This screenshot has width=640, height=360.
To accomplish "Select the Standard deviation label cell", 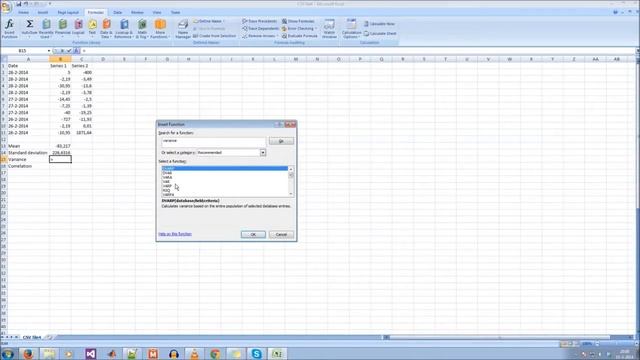I will coord(28,153).
